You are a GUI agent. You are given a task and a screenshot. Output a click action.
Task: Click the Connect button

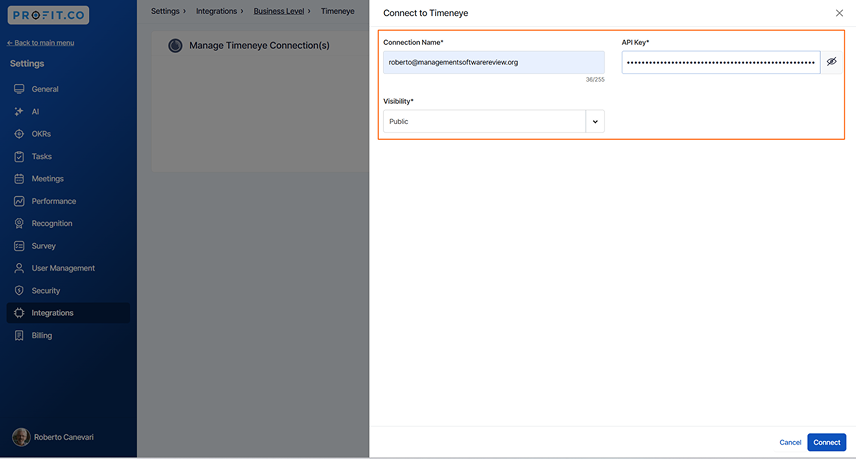pos(827,442)
